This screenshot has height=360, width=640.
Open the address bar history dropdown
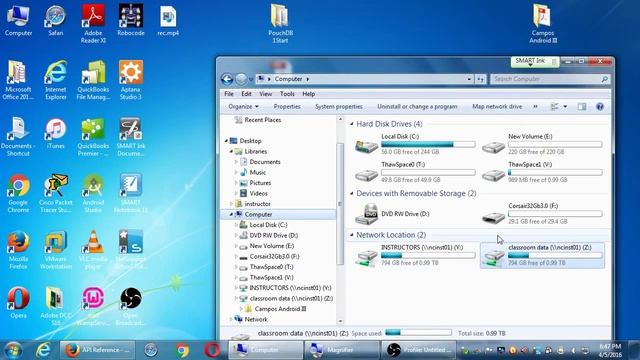pos(469,79)
